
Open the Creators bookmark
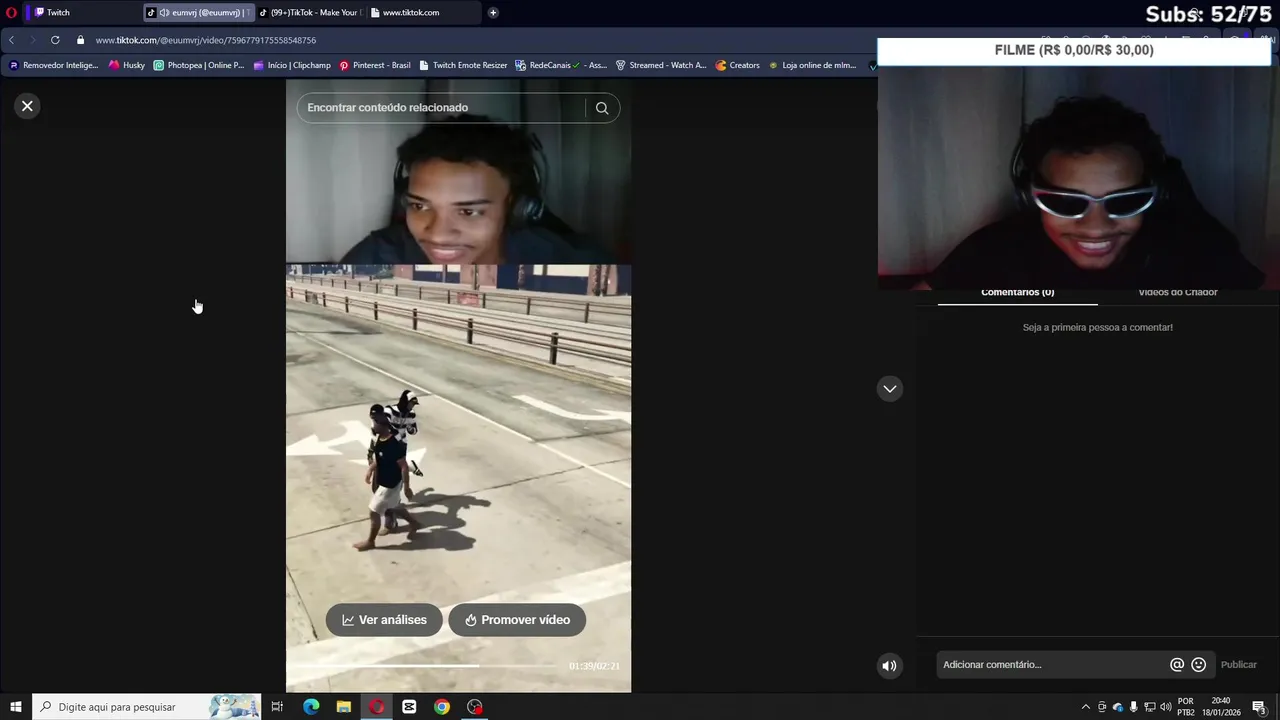[x=738, y=65]
